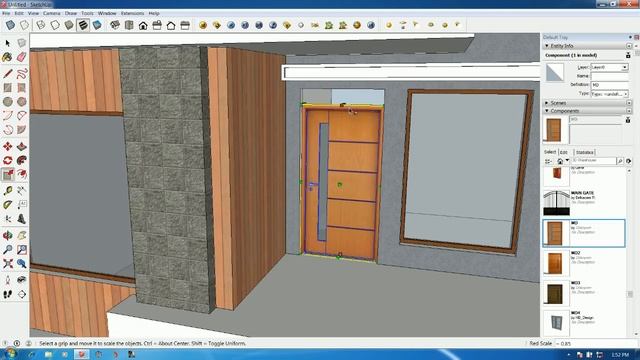The image size is (640, 360).
Task: Select the Pan hand tool
Action: (22, 236)
